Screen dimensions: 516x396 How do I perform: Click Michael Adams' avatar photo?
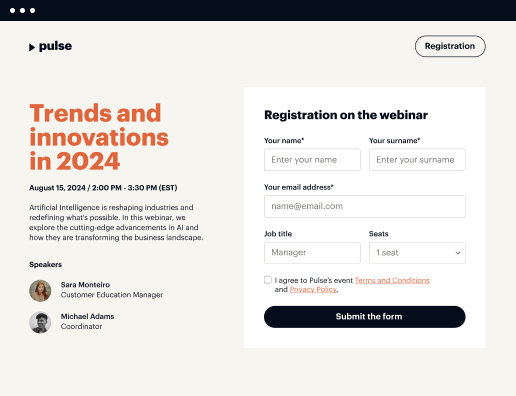40,322
